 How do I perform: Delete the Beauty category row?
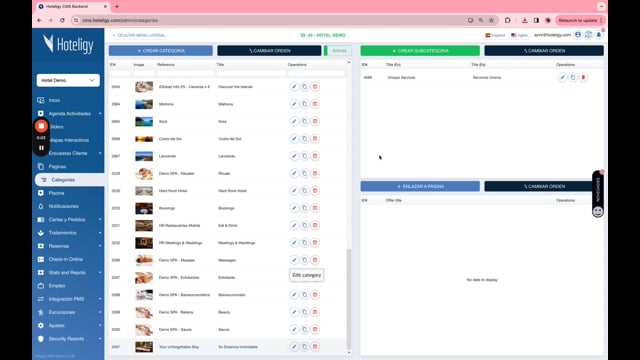315,312
